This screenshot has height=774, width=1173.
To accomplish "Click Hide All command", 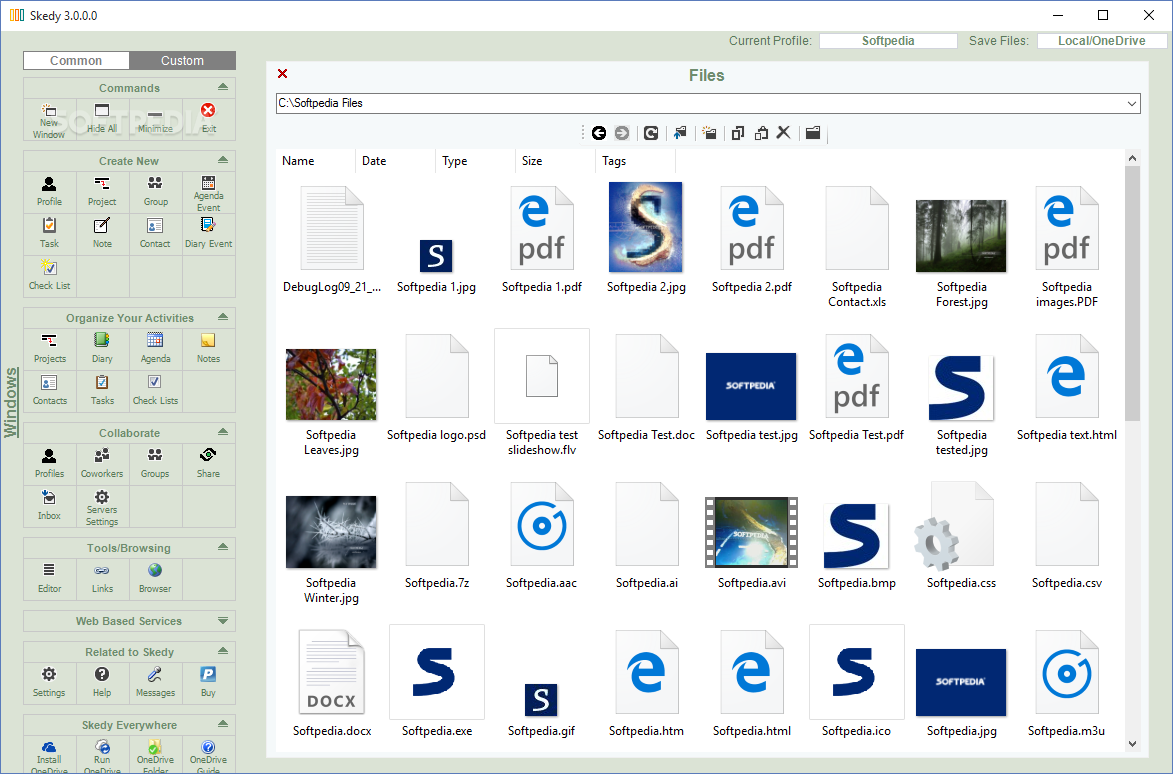I will 102,120.
